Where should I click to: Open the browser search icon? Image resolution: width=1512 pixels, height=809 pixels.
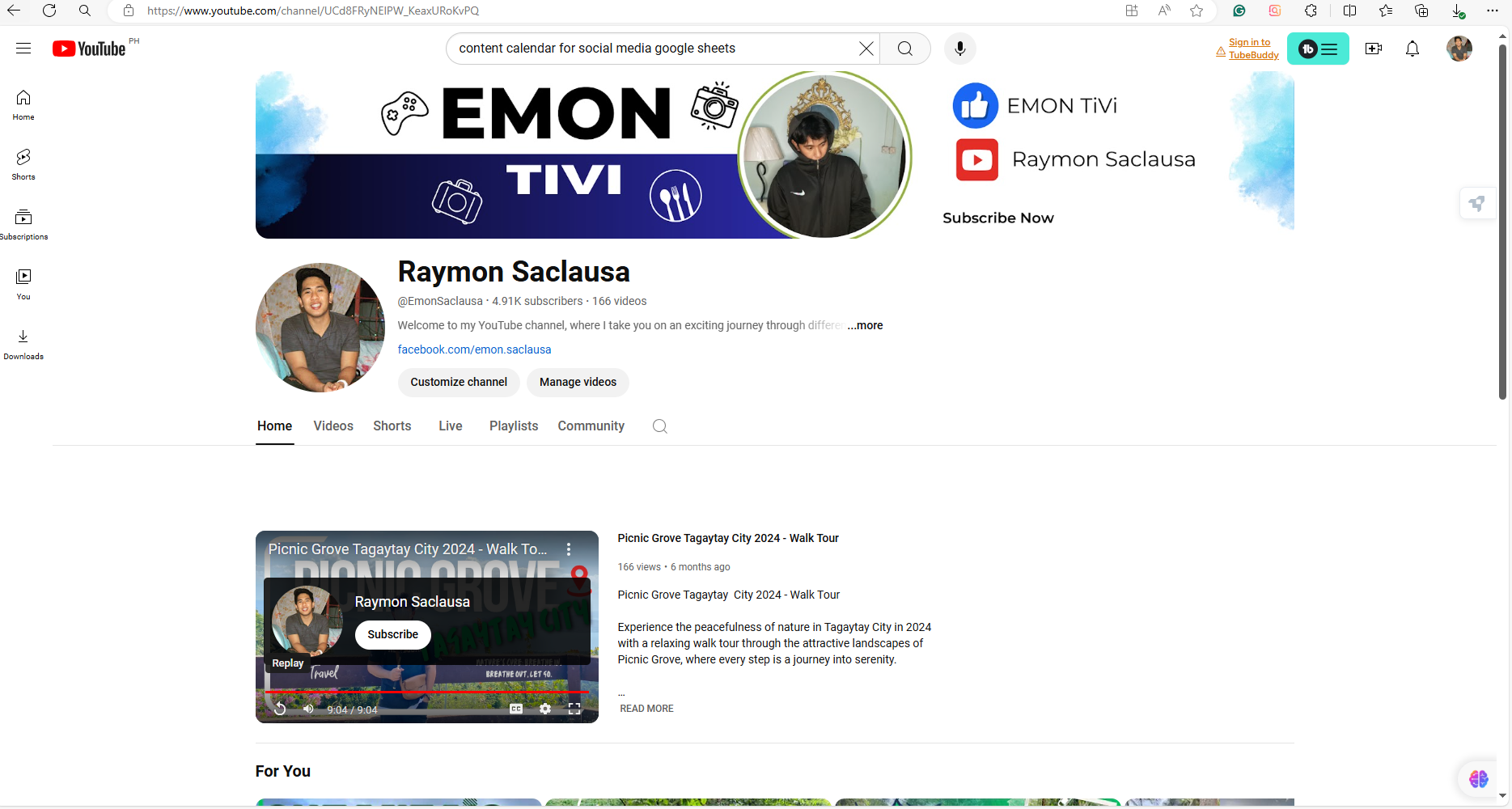click(85, 11)
